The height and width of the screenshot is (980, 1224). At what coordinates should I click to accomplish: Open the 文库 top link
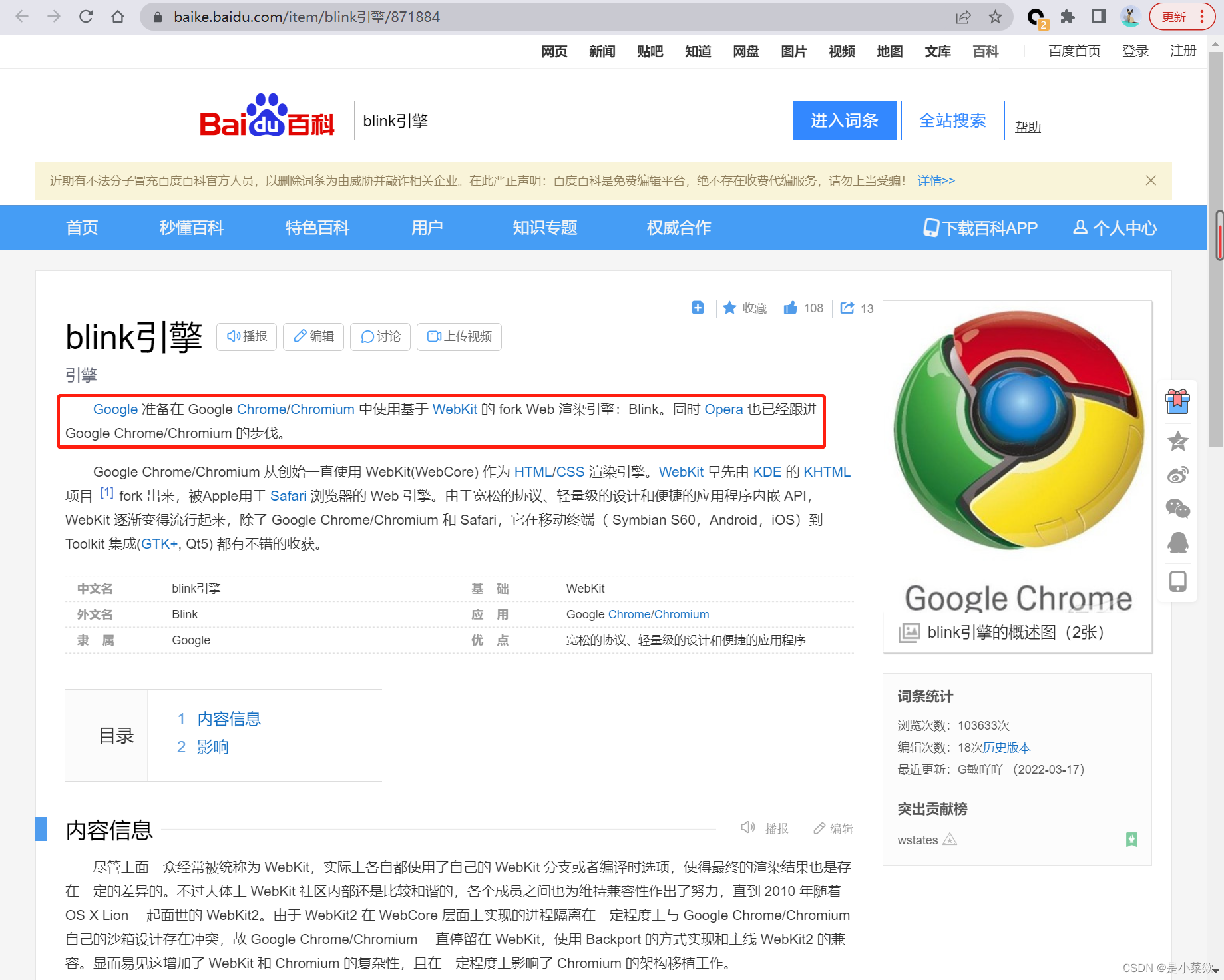click(x=938, y=51)
